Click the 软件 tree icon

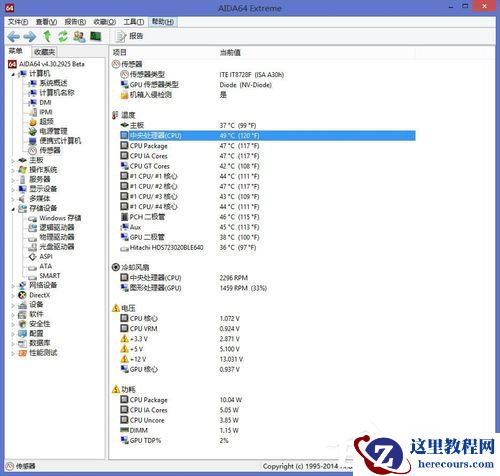tap(22, 314)
